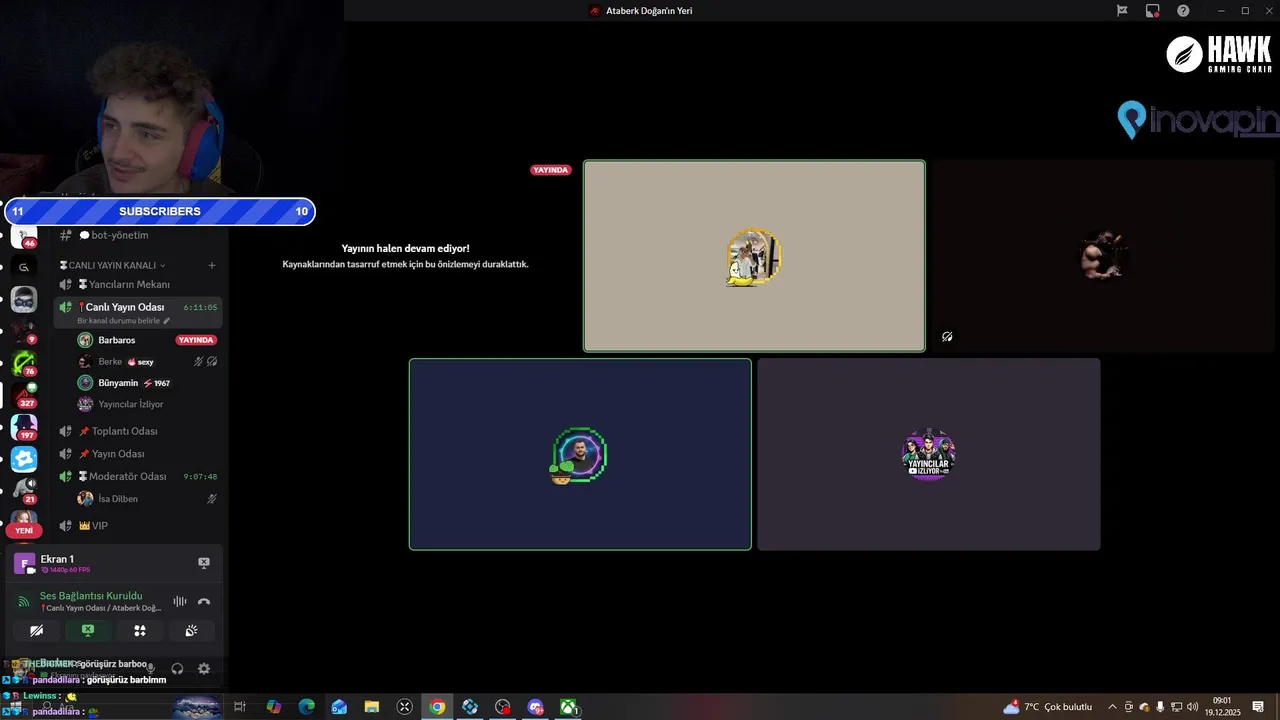This screenshot has height=720, width=1280.
Task: Click the plus icon beside CANLI YAYIN KANALI
Action: pyautogui.click(x=212, y=265)
